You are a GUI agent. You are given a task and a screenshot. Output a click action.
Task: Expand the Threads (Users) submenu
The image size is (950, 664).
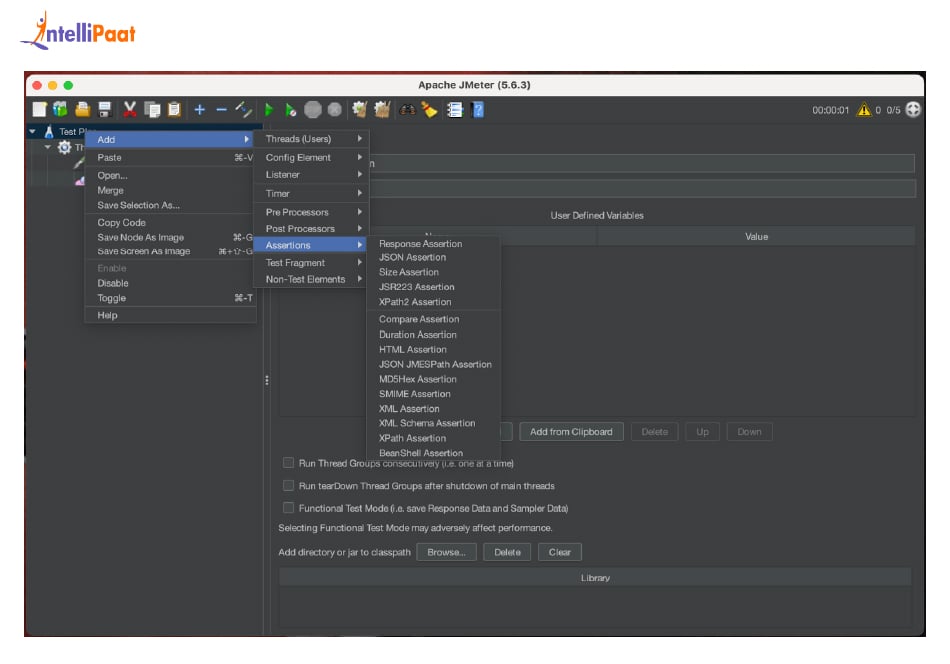(x=311, y=139)
